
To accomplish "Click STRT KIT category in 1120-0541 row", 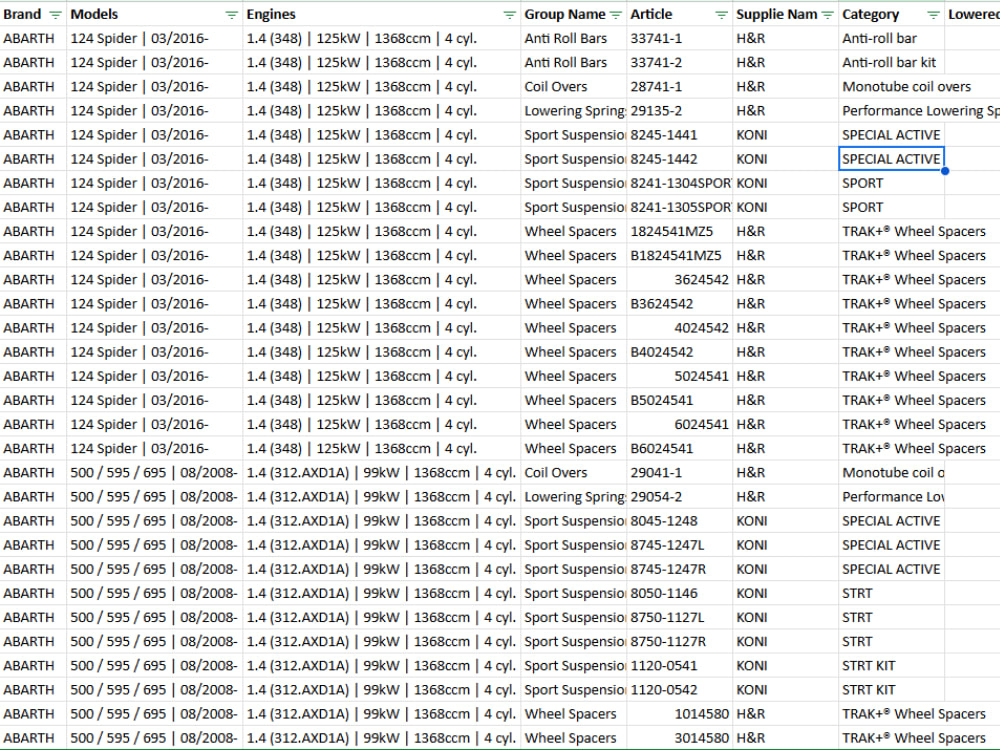I will click(891, 666).
